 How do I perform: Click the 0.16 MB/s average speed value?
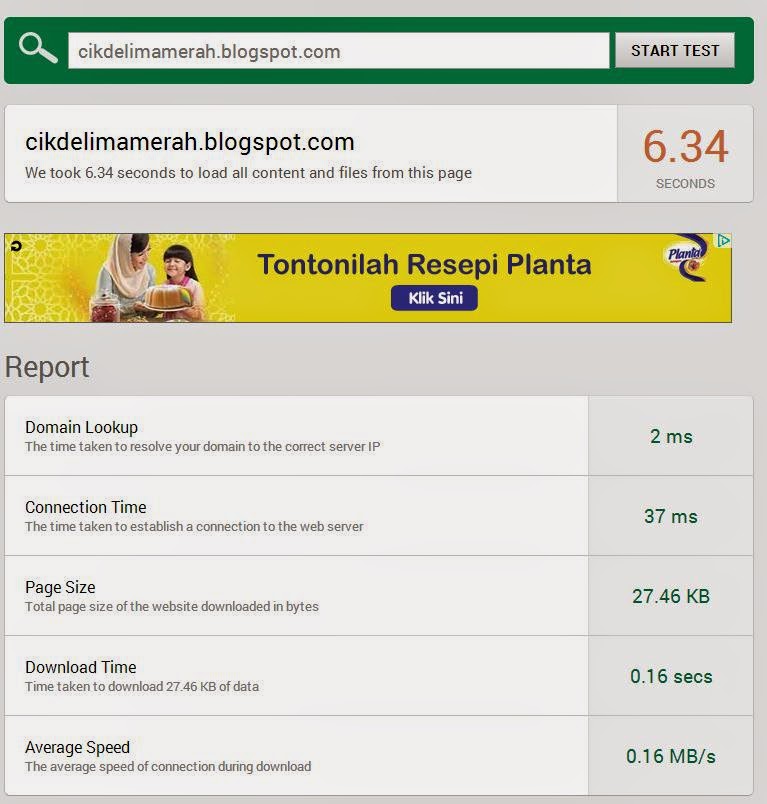point(671,756)
